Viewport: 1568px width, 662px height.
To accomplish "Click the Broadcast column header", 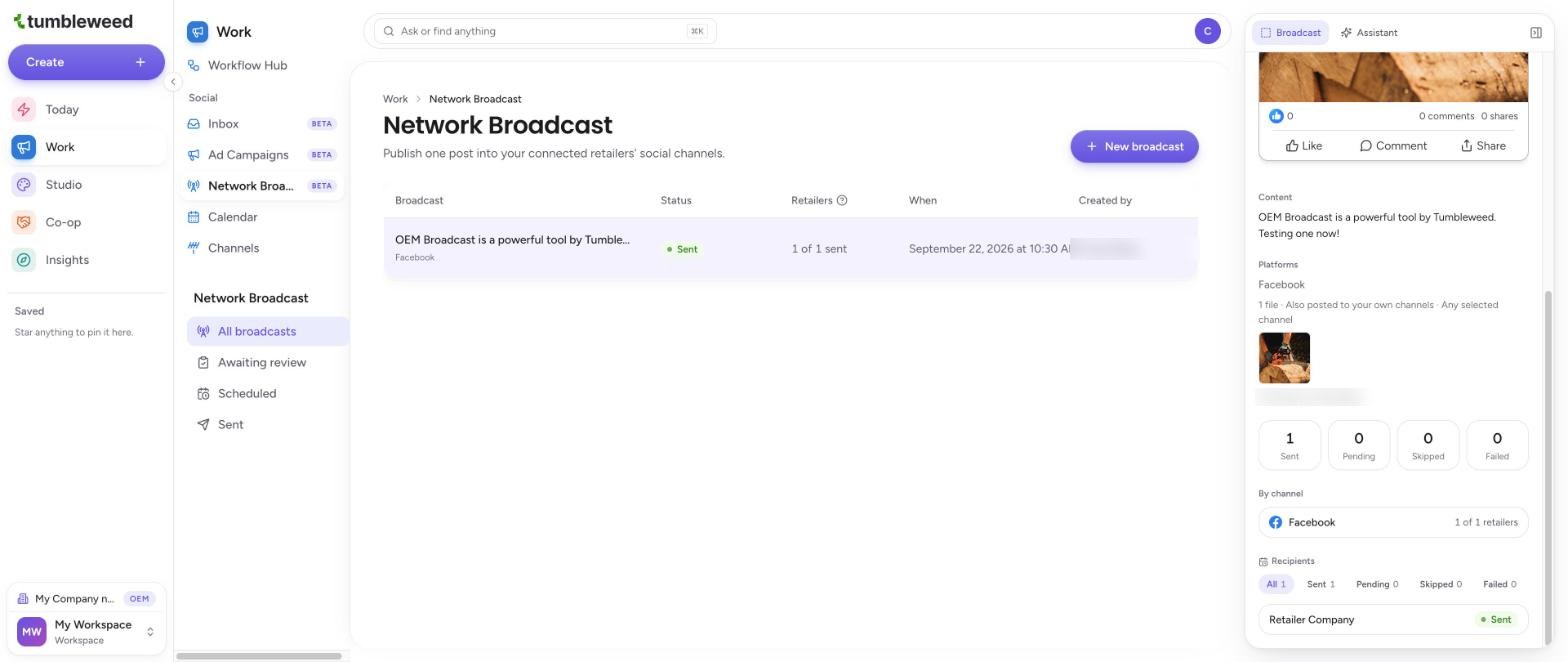I will pos(419,200).
